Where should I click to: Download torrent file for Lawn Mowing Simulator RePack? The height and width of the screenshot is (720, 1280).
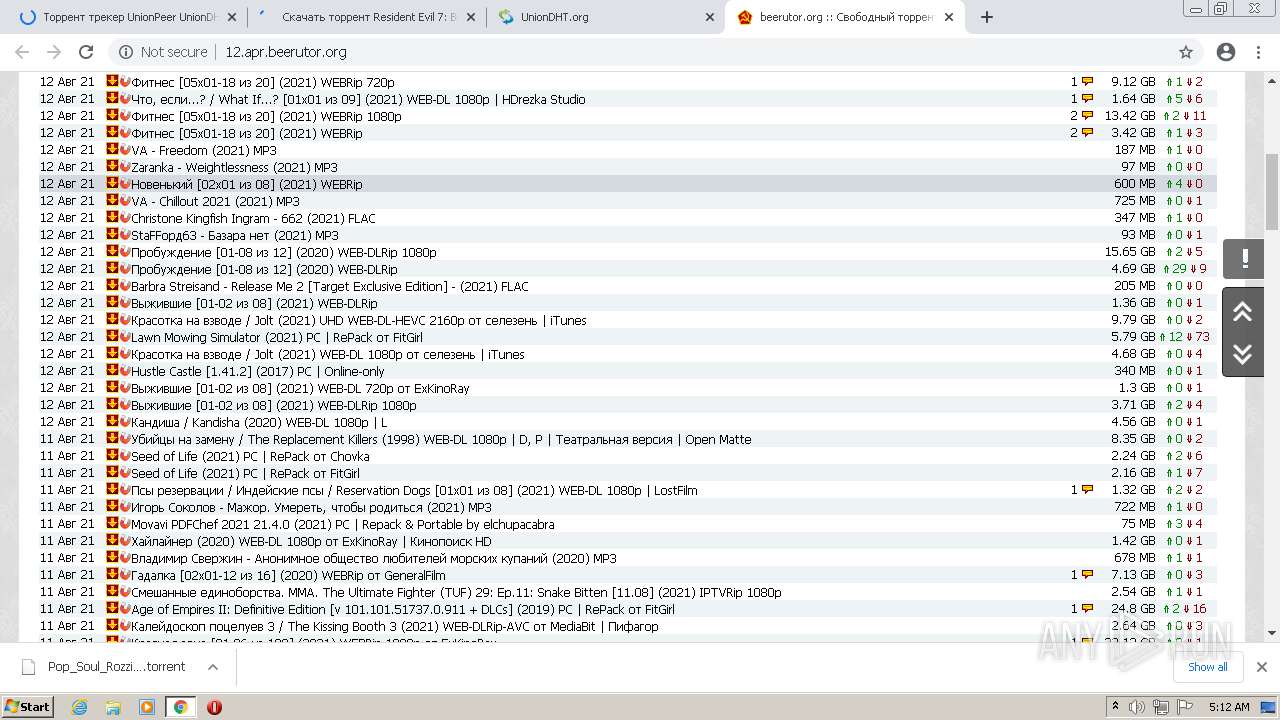[x=112, y=337]
